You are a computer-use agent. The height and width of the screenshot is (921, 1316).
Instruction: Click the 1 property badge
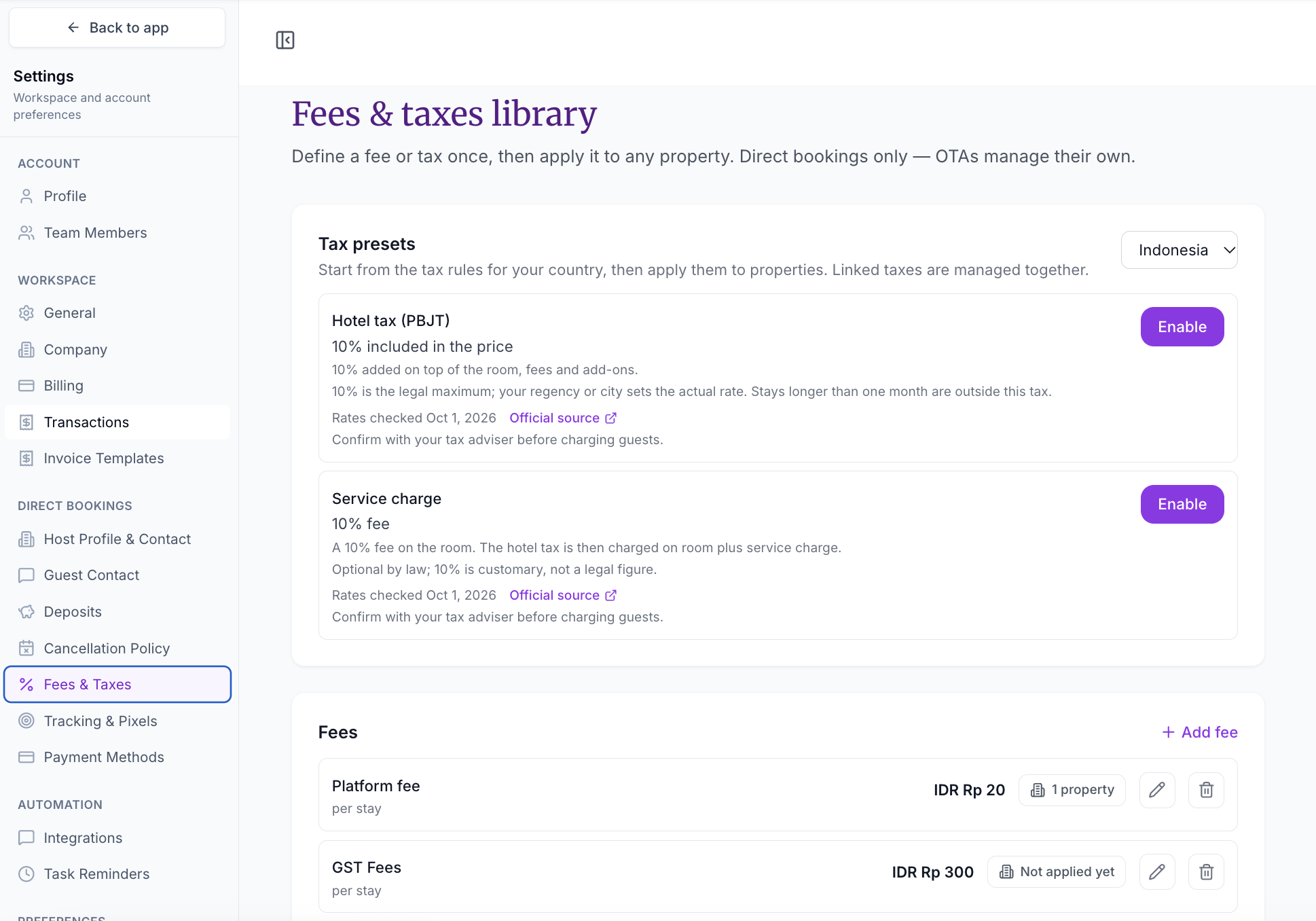click(x=1072, y=790)
